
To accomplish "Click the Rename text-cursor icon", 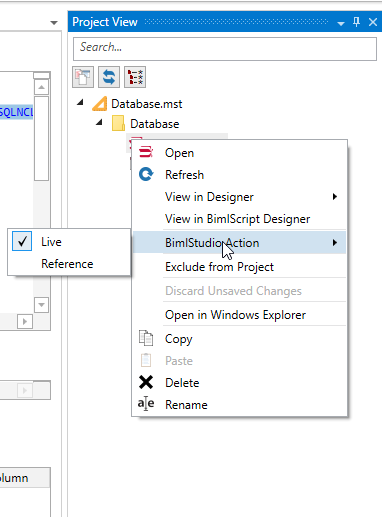I will click(x=146, y=404).
